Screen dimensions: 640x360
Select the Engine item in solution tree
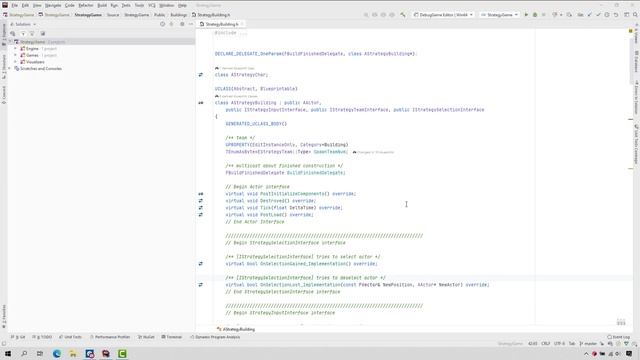click(32, 49)
